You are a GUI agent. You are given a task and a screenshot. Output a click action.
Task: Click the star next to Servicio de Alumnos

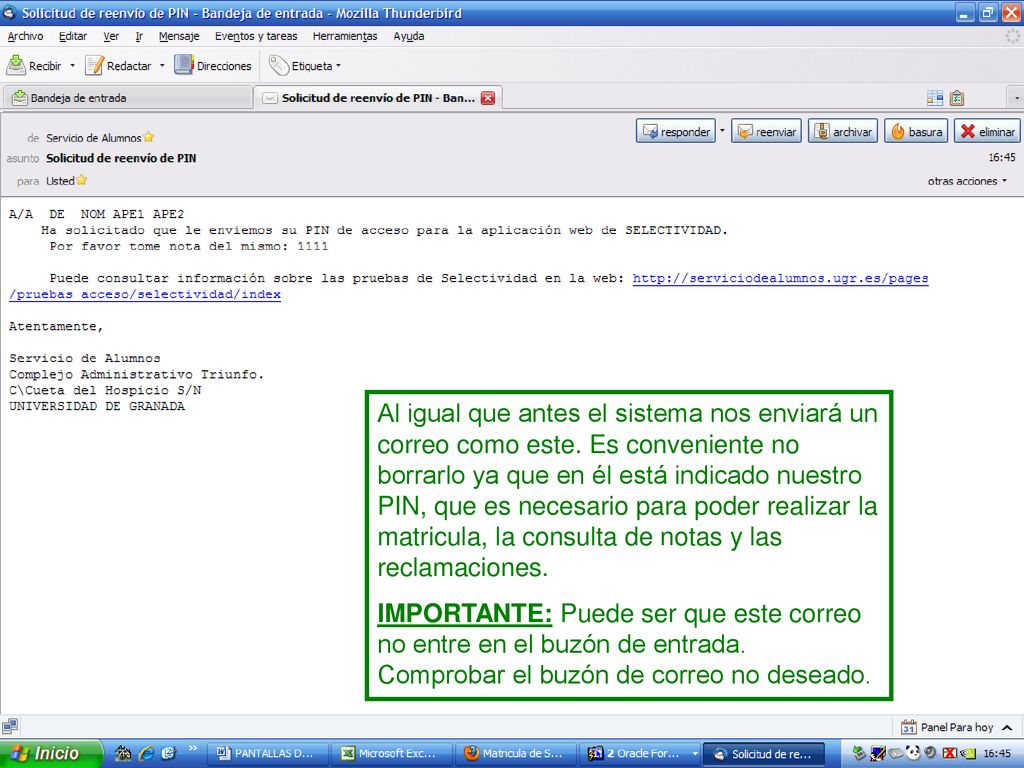click(149, 137)
